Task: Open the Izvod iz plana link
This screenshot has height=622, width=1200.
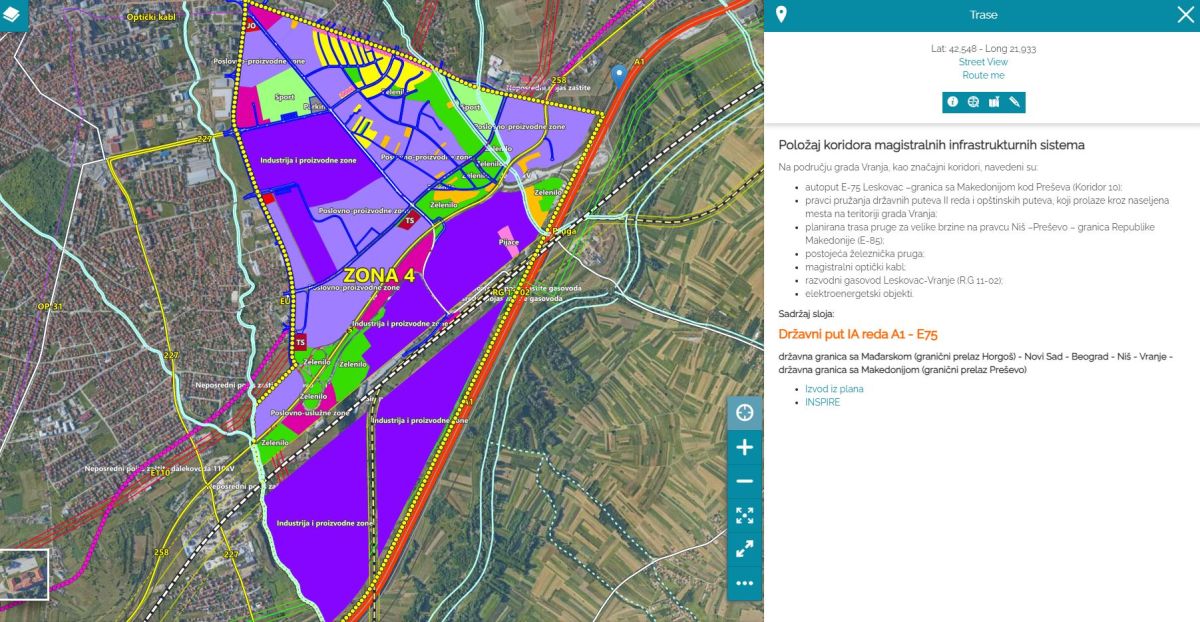Action: coord(834,389)
